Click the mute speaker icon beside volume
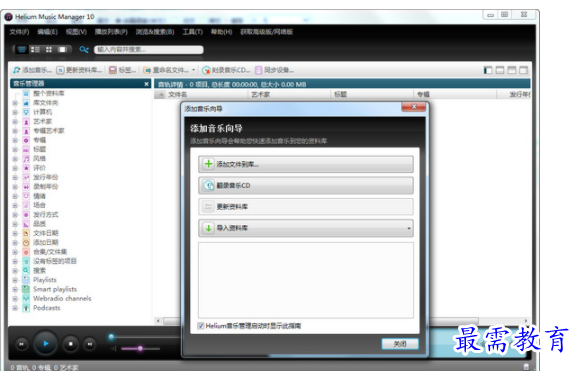This screenshot has width=577, height=371. coord(114,348)
